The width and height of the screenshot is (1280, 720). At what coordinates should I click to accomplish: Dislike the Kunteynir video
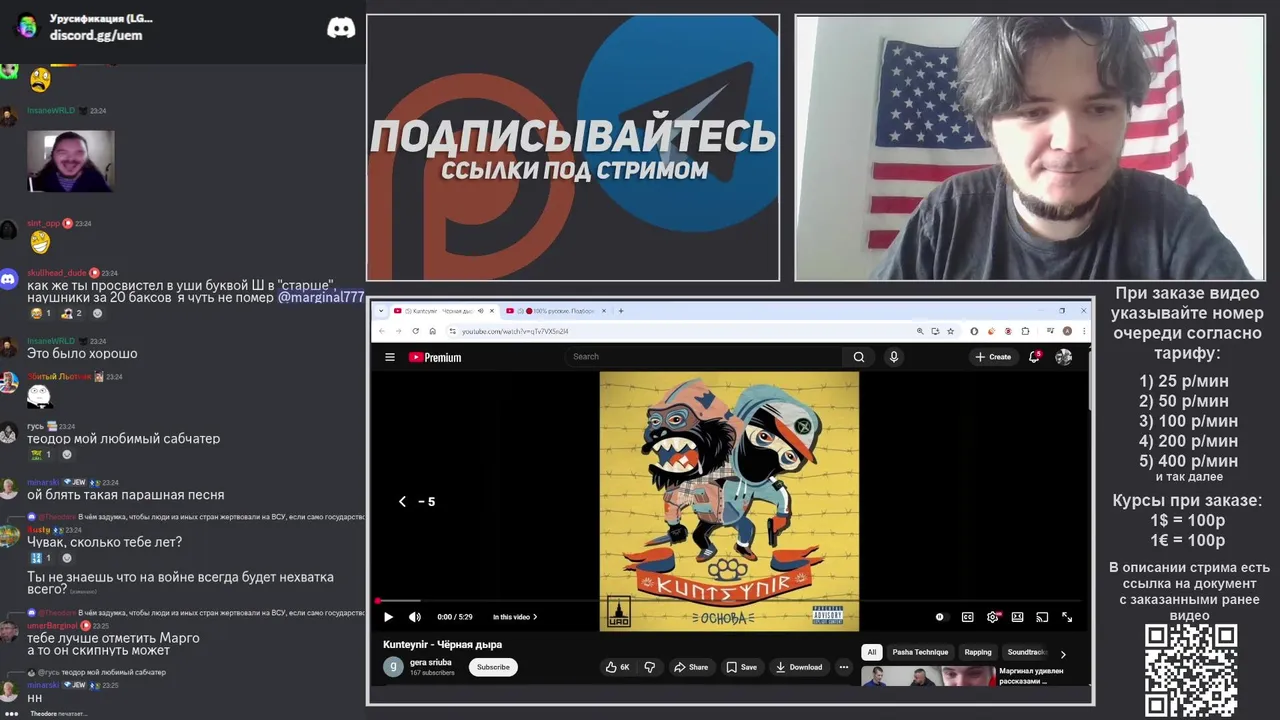(650, 667)
